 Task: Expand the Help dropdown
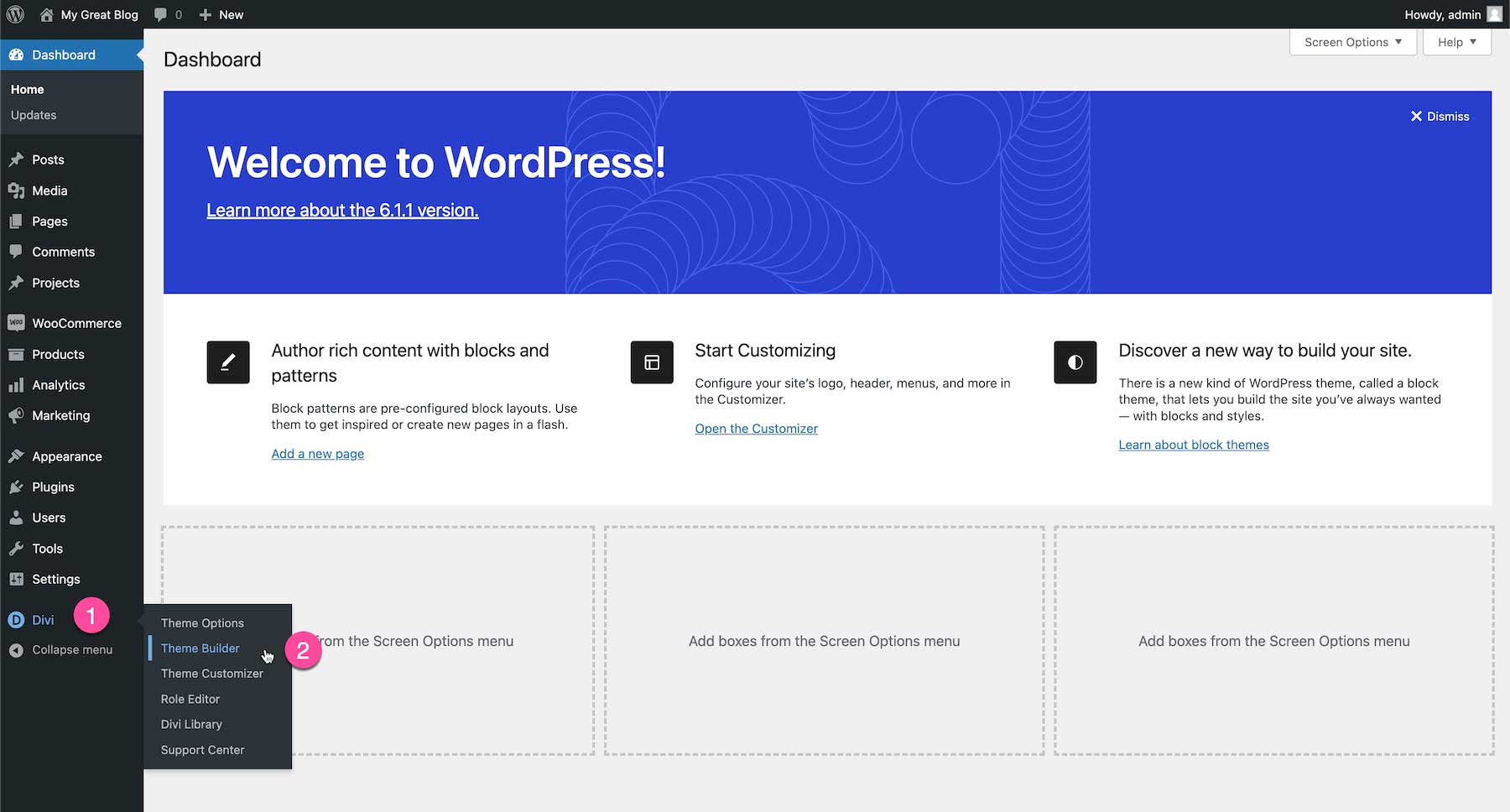(x=1455, y=41)
